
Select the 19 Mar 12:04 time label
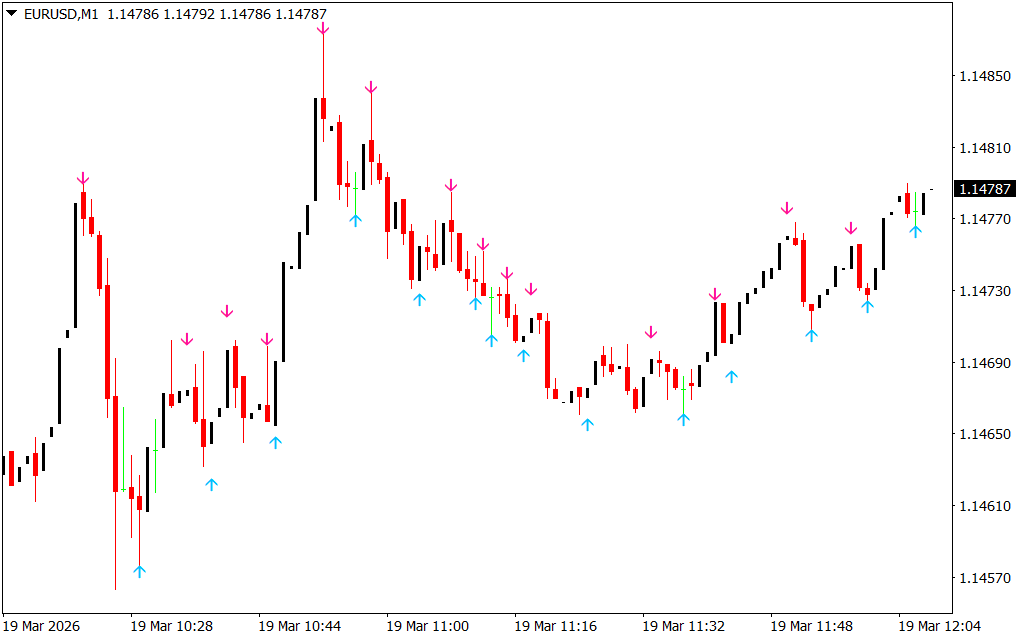click(x=939, y=626)
